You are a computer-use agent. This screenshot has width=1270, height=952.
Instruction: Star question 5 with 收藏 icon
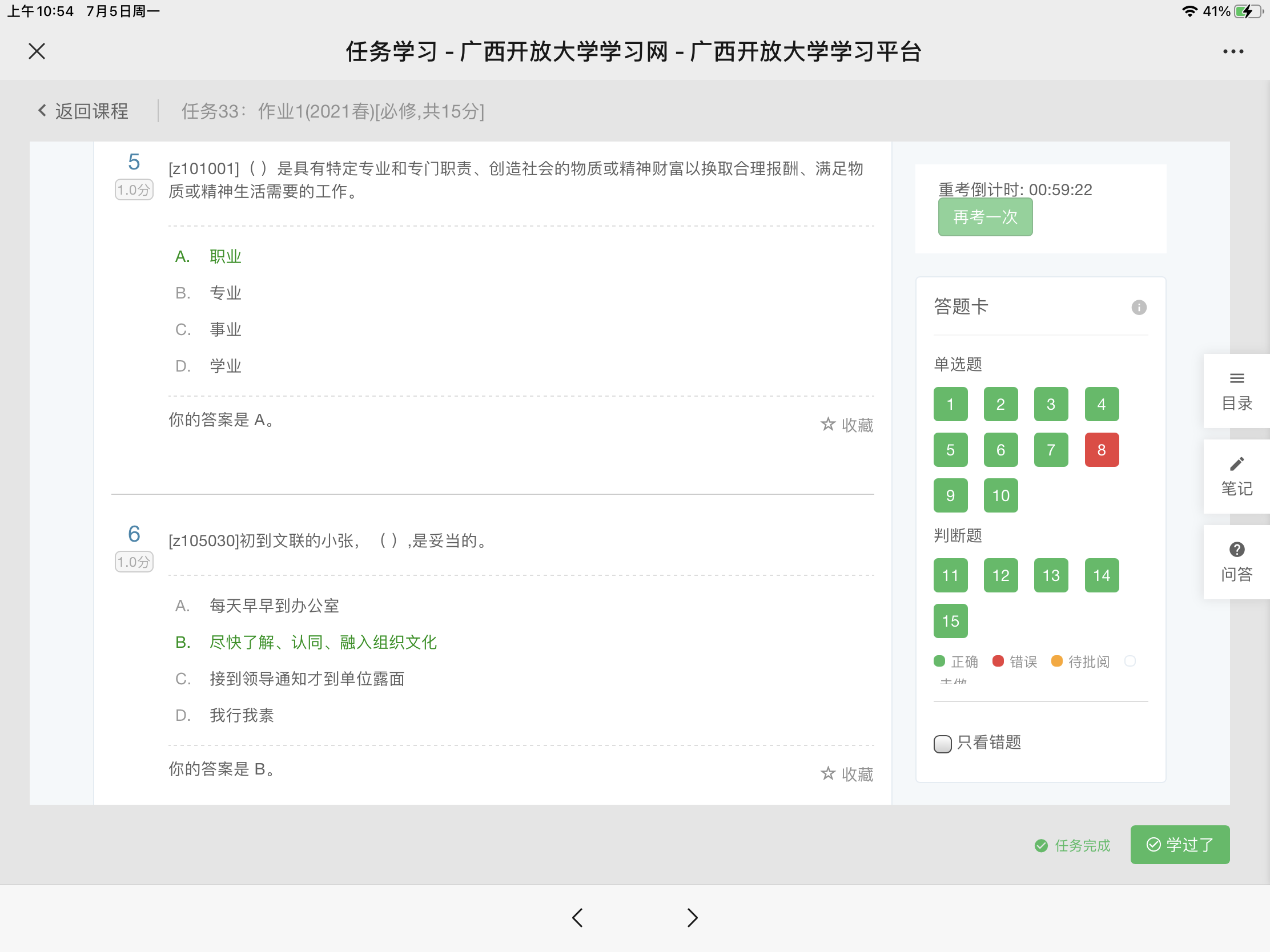pyautogui.click(x=828, y=424)
